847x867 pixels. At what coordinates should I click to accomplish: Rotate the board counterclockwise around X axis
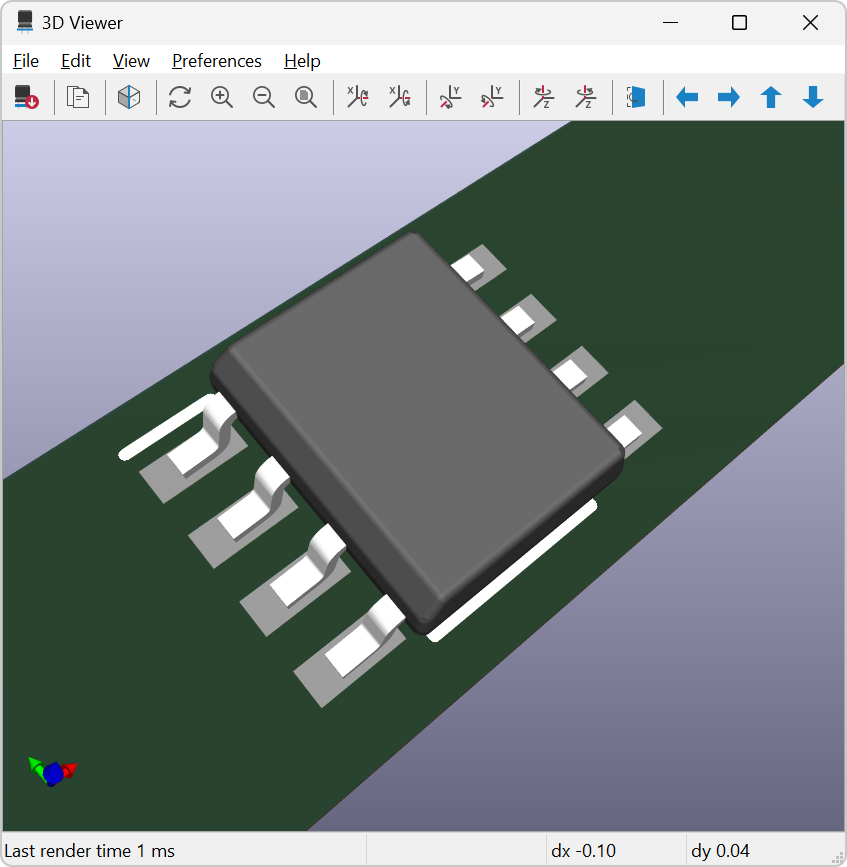coord(400,97)
